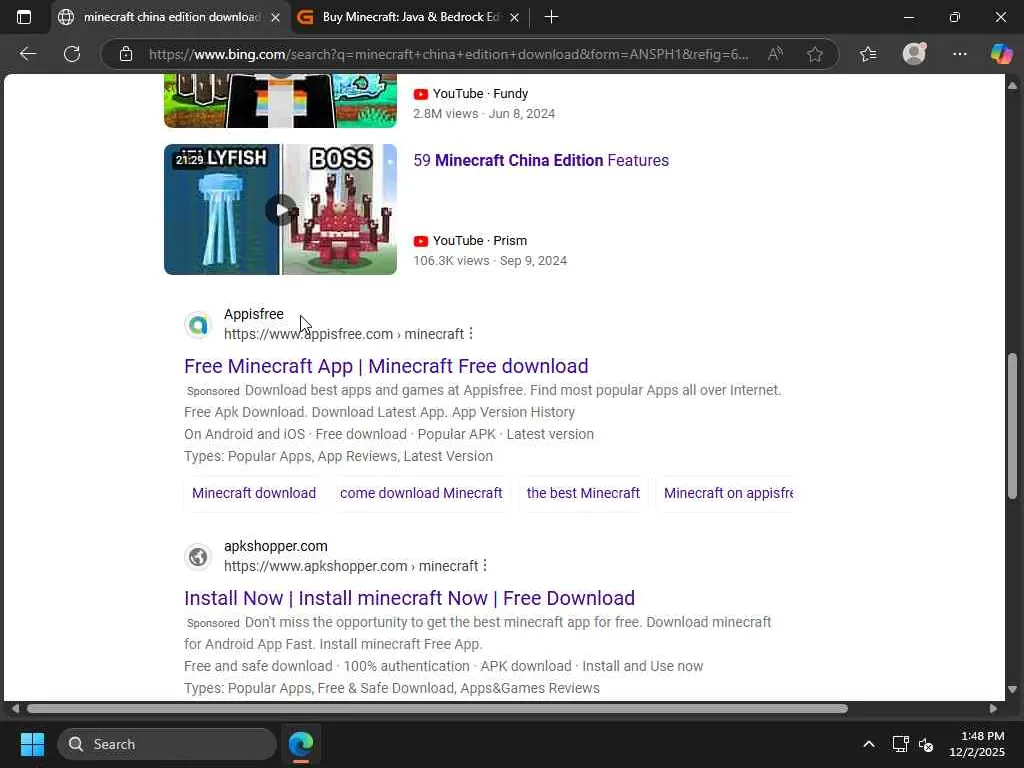Open Microsoft Edge from the taskbar
The image size is (1024, 768).
tap(301, 744)
